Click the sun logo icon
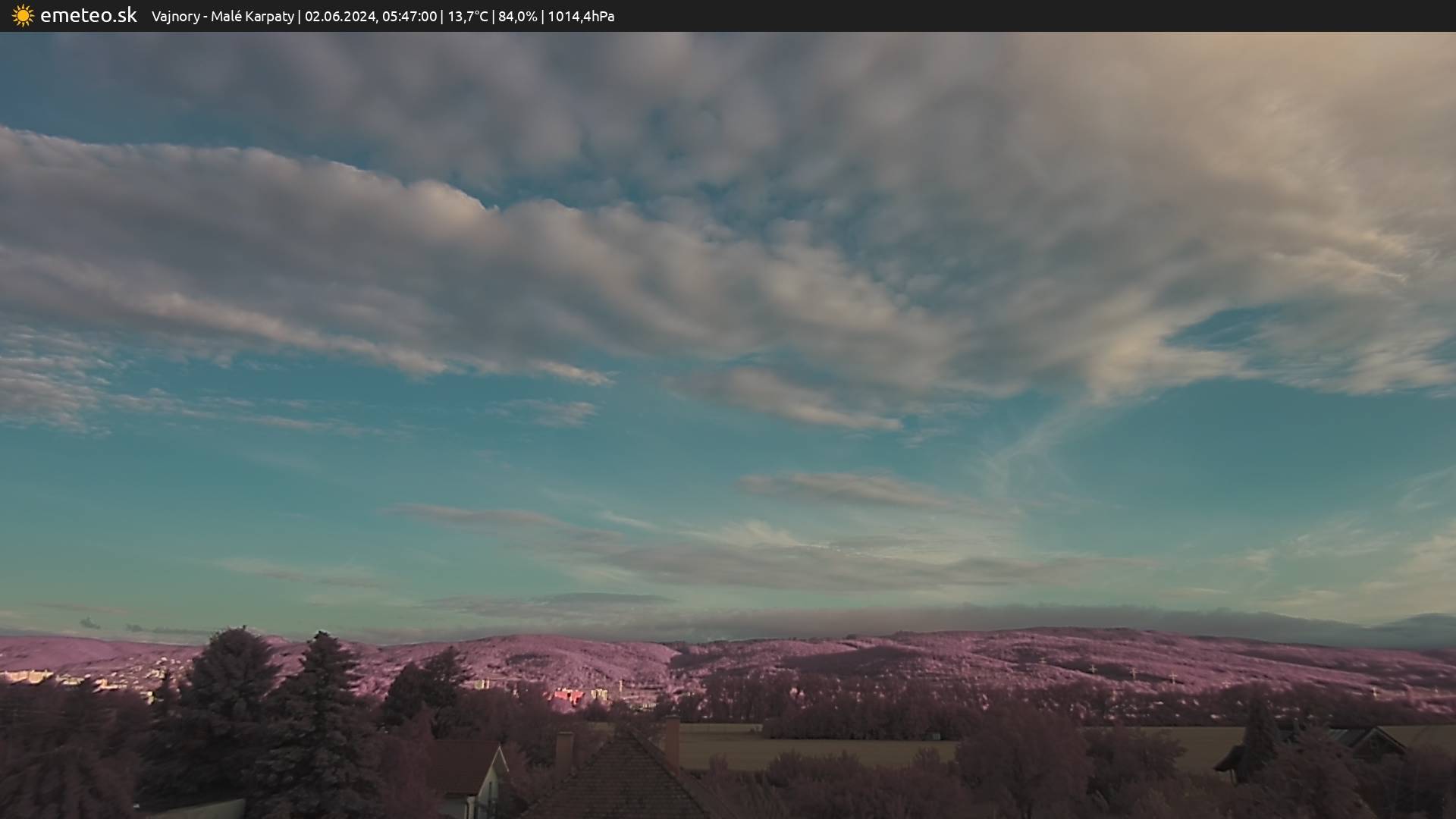This screenshot has height=819, width=1456. point(23,15)
